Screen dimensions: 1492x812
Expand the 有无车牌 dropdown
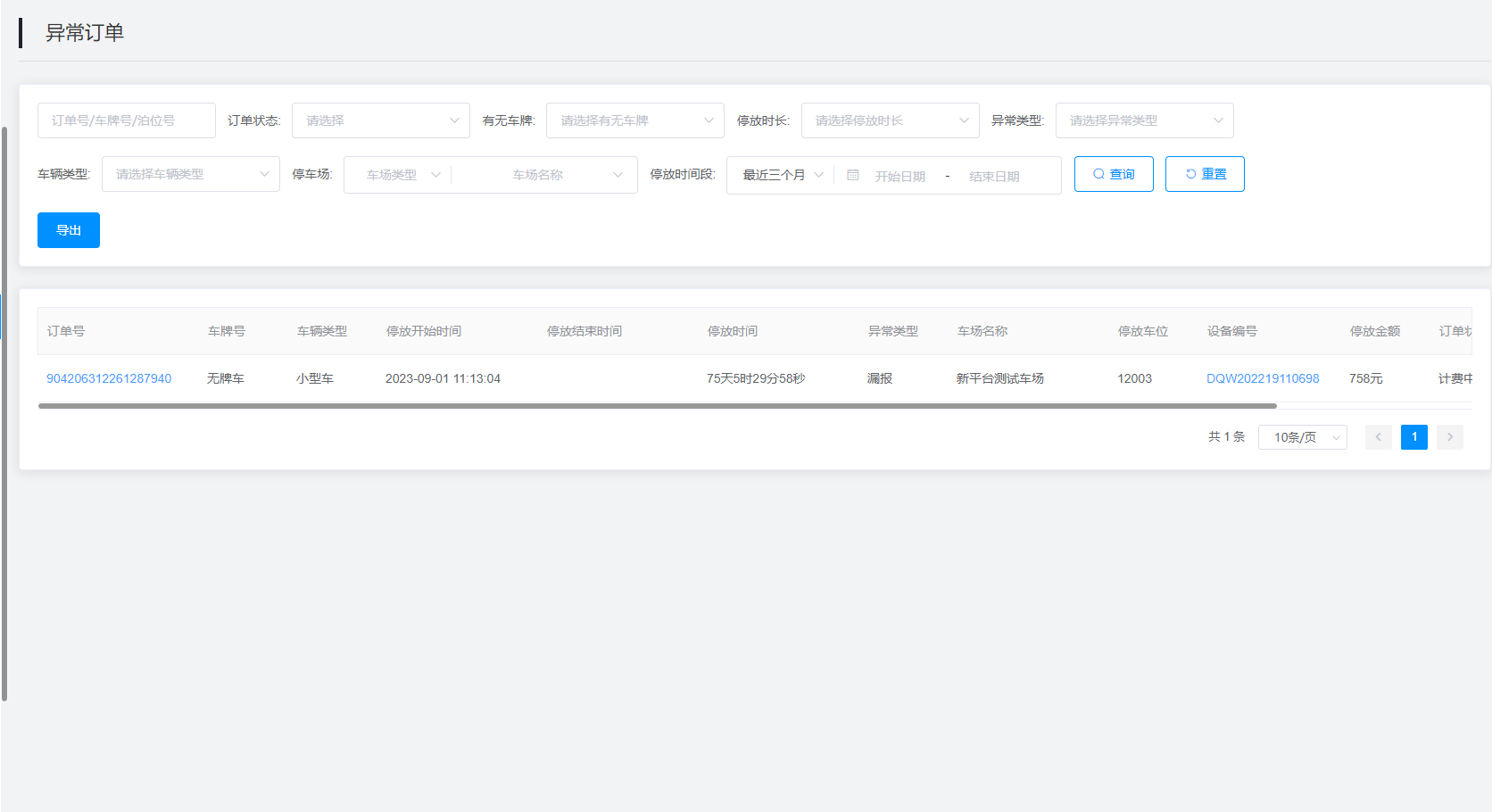click(634, 120)
